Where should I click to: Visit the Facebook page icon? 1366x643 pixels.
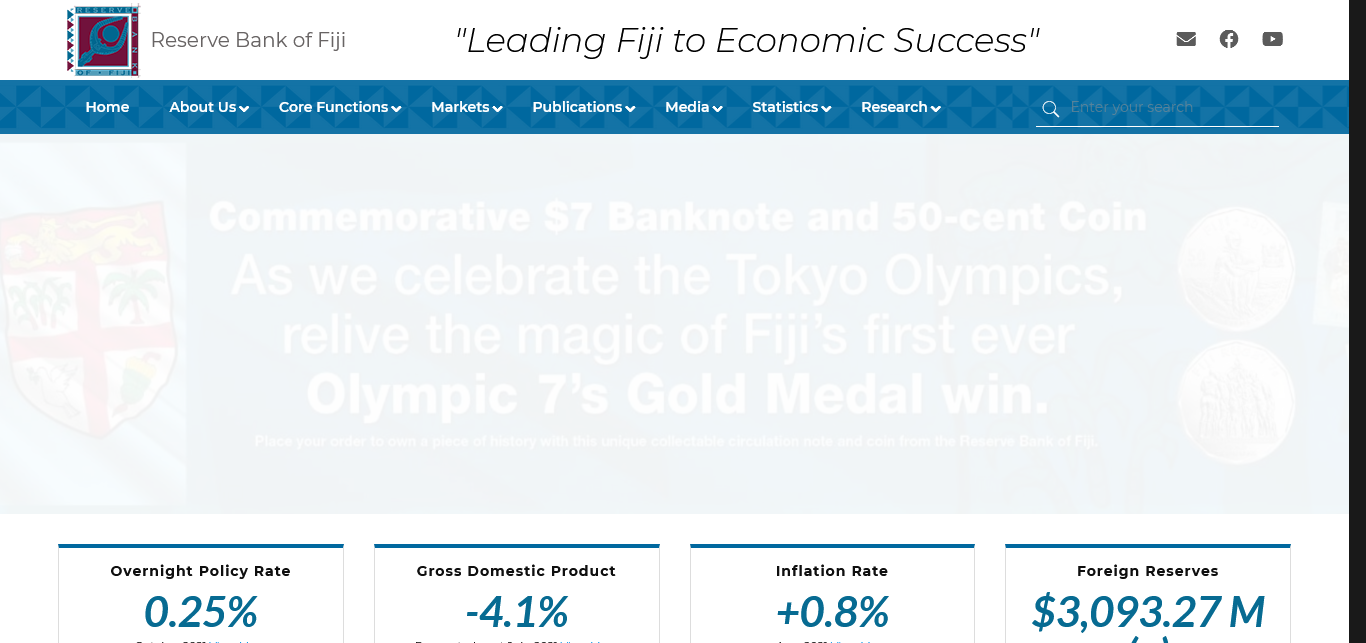(x=1229, y=39)
